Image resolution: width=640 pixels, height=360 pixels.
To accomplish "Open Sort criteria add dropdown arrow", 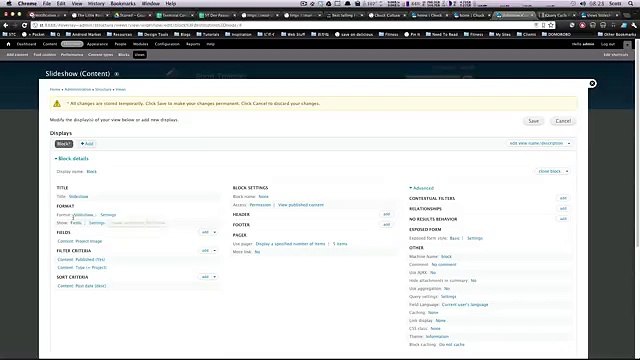I will (x=215, y=277).
